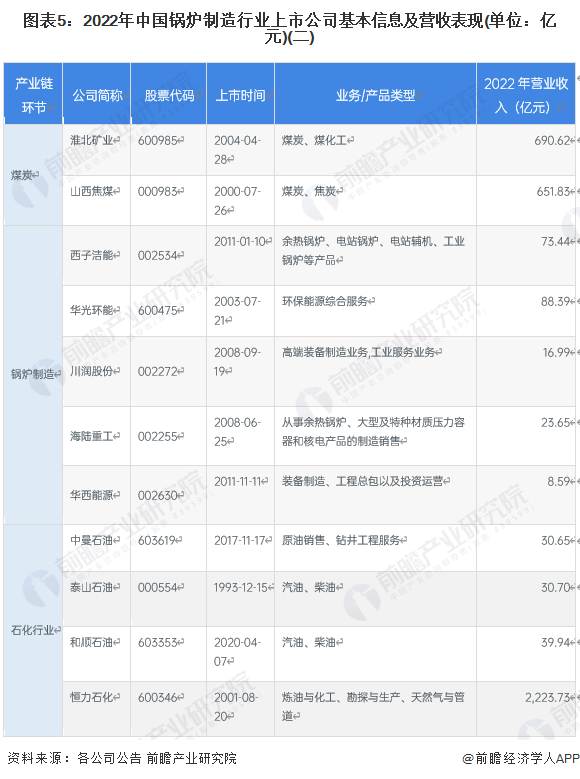
Task: Click company name 淮北矿业
Action: click(92, 141)
